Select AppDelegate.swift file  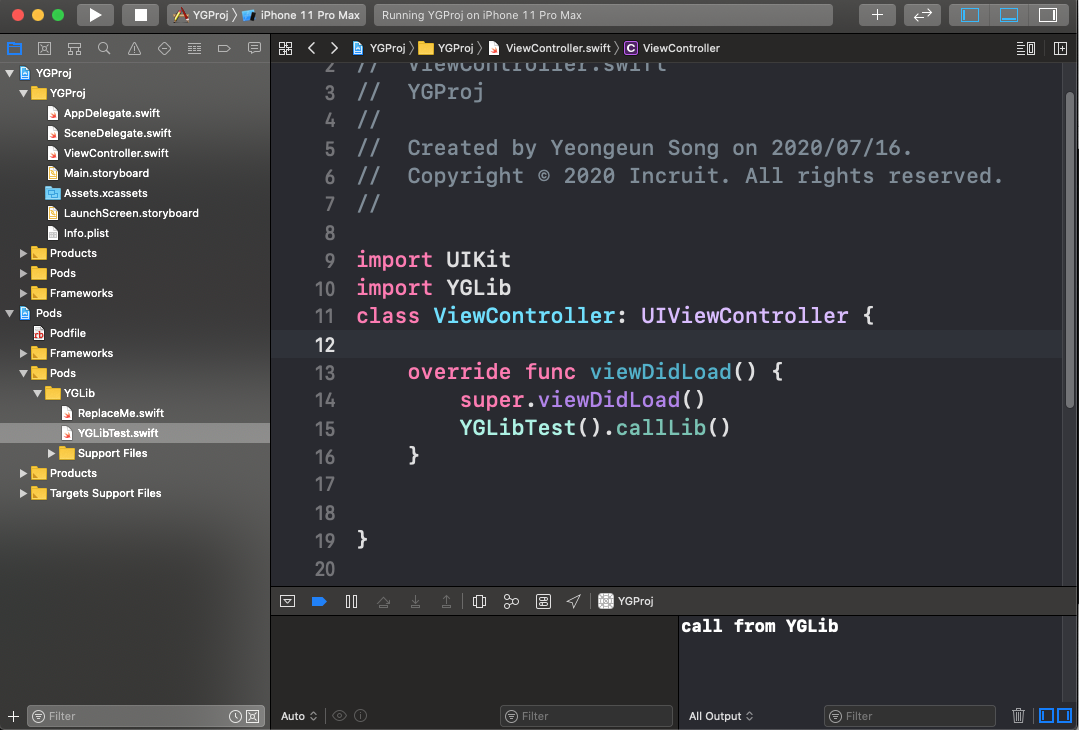click(111, 113)
